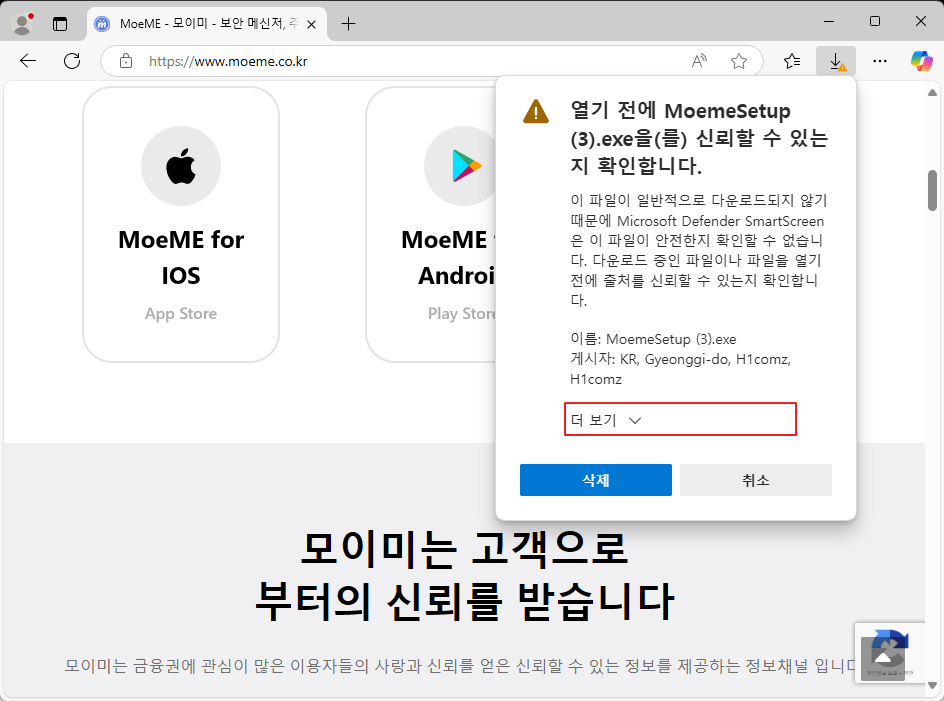Viewport: 944px width, 701px height.
Task: Launch Copilot sidebar
Action: coord(922,61)
